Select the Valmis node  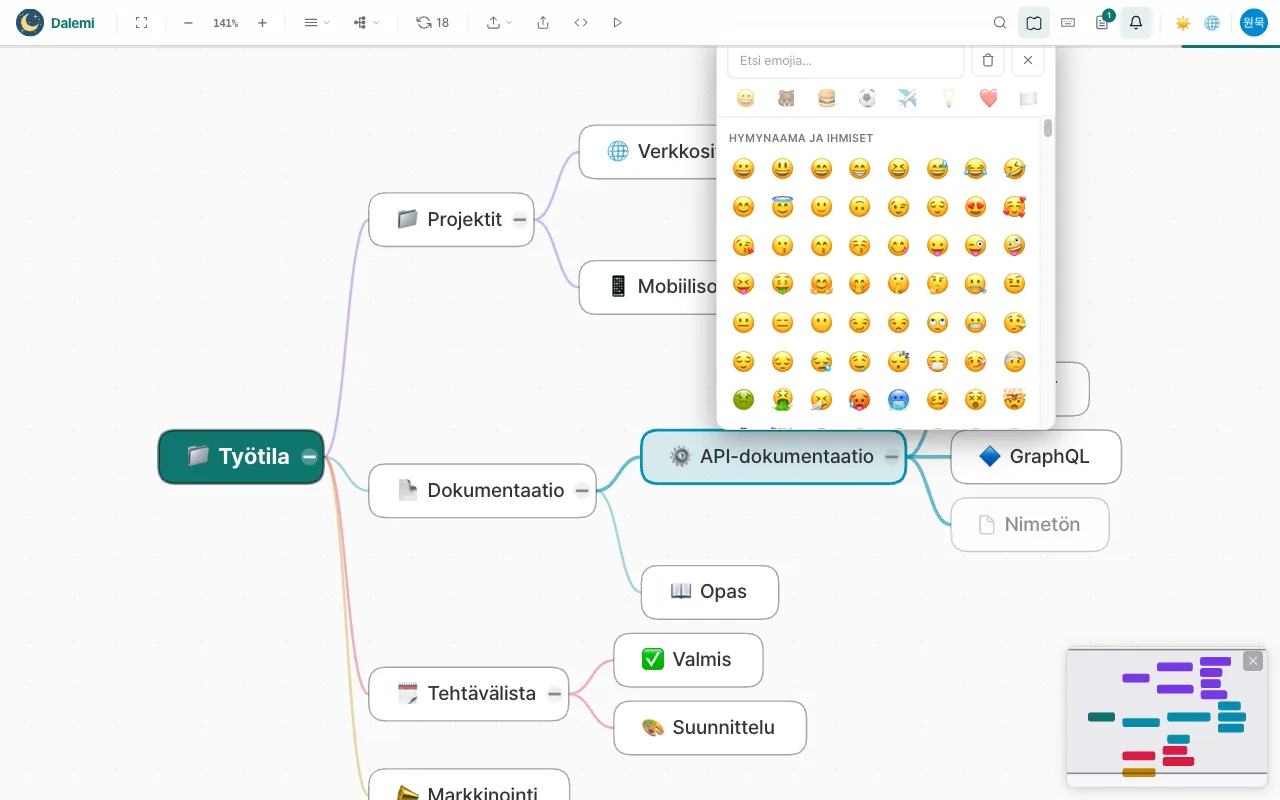688,660
